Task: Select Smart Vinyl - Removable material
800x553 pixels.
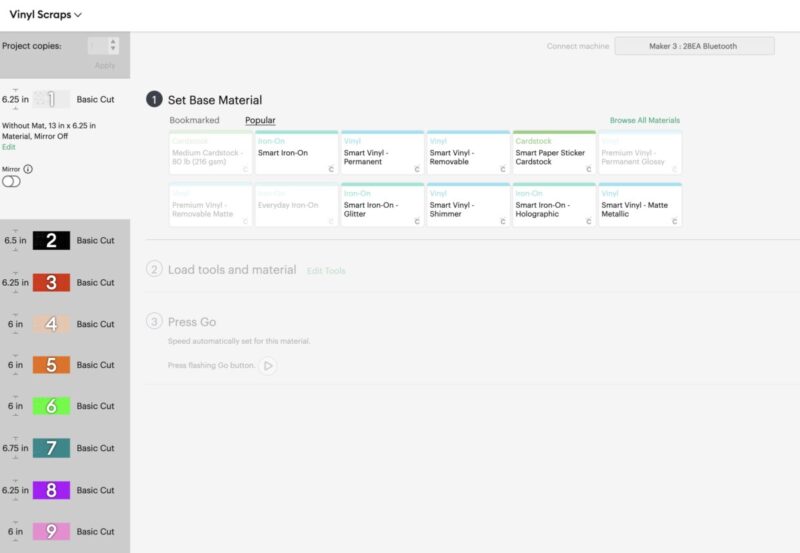Action: [x=468, y=153]
